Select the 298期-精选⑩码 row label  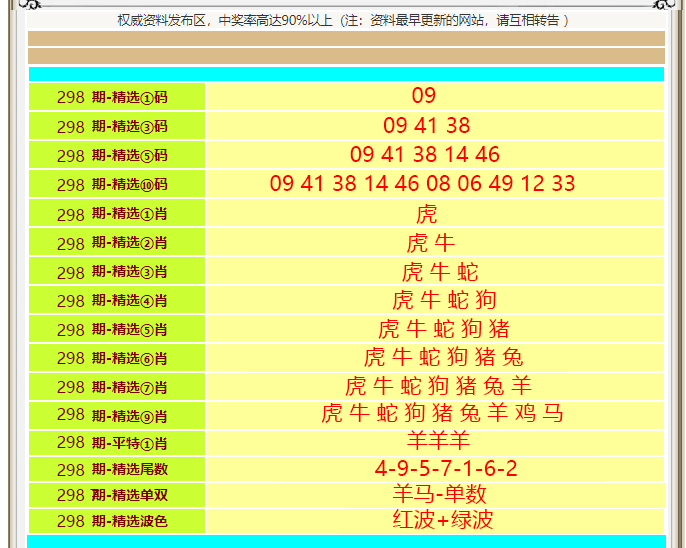[117, 185]
